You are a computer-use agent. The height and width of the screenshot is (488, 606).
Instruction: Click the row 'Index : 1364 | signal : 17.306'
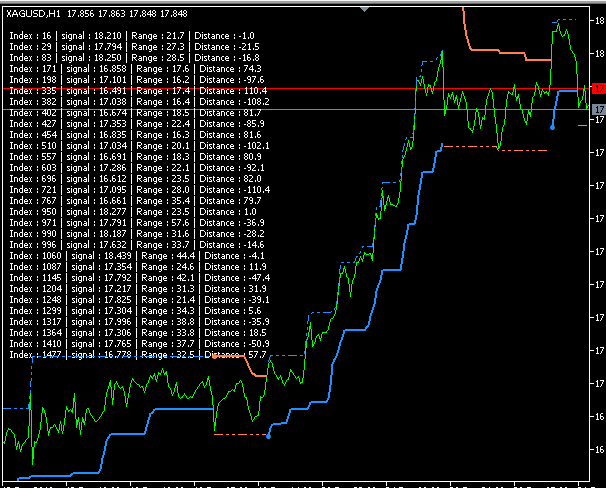coord(138,333)
